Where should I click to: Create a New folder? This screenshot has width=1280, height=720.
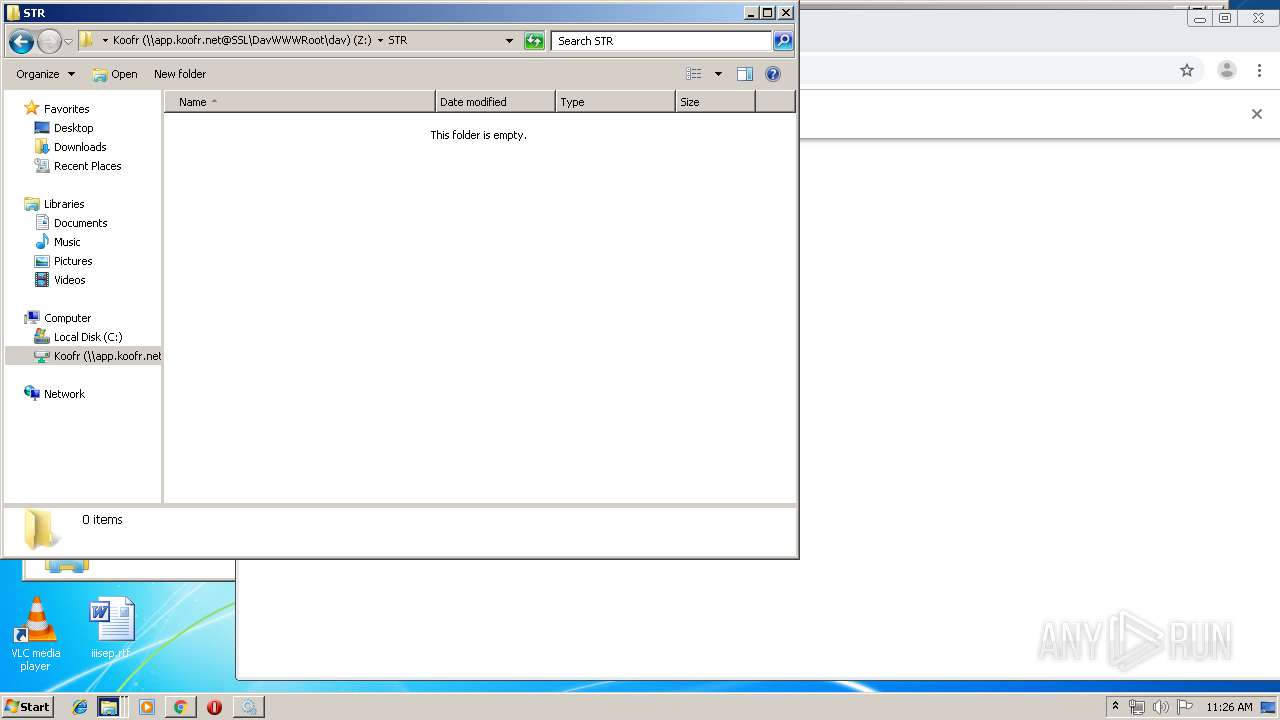[180, 74]
